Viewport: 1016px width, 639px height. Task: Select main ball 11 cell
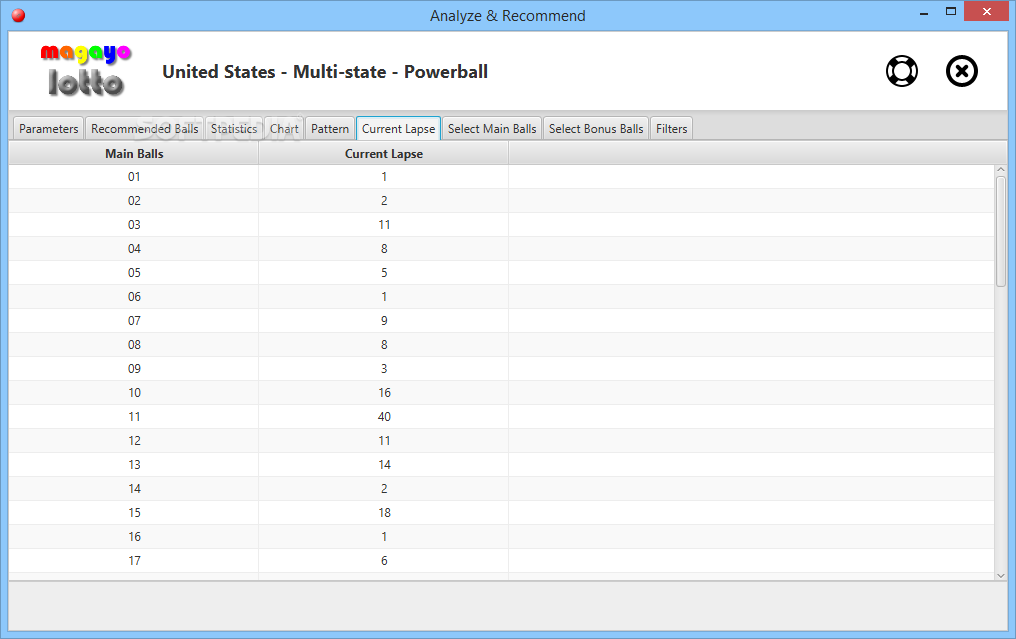click(x=134, y=417)
